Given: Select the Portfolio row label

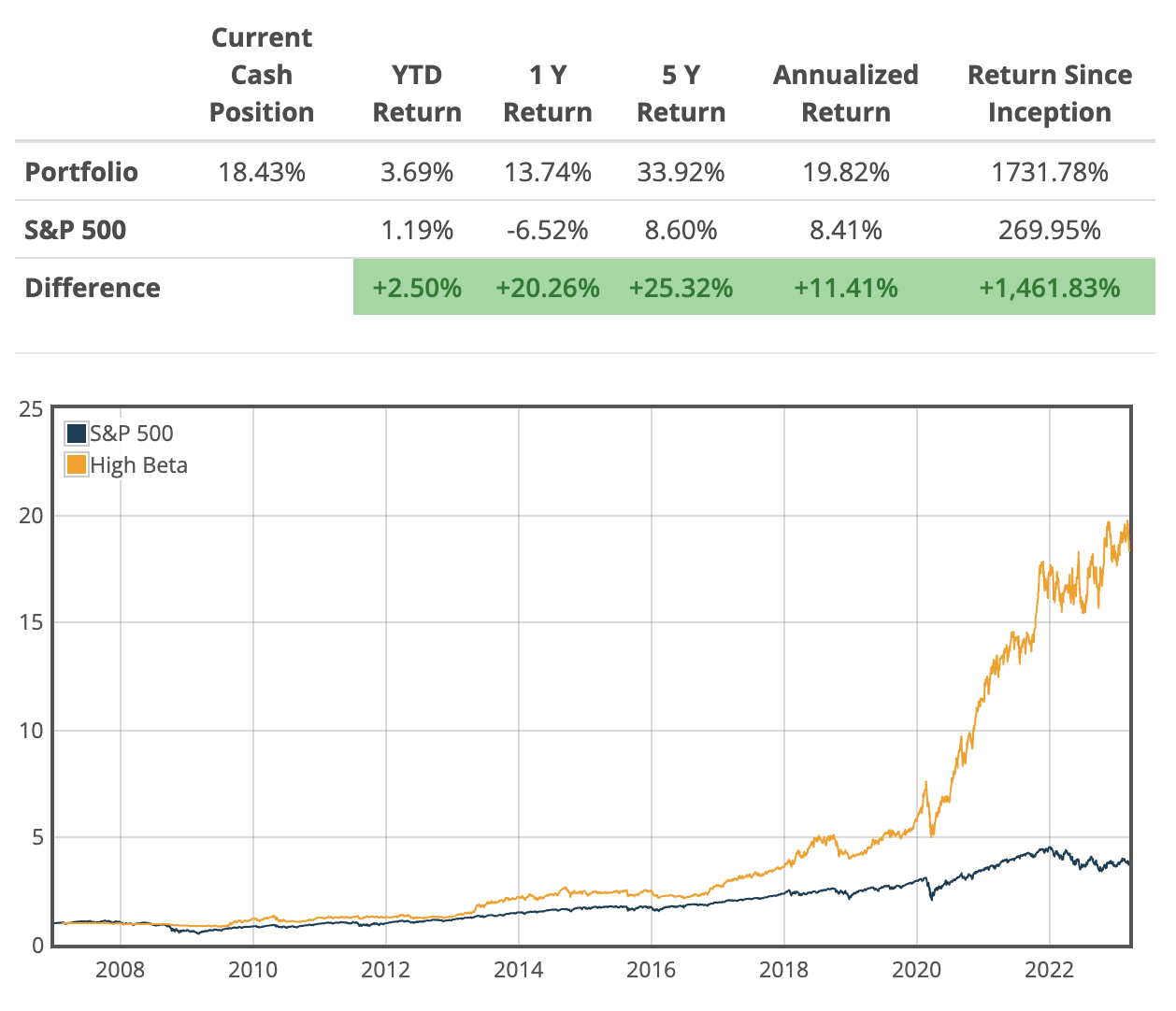Looking at the screenshot, I should (x=81, y=172).
